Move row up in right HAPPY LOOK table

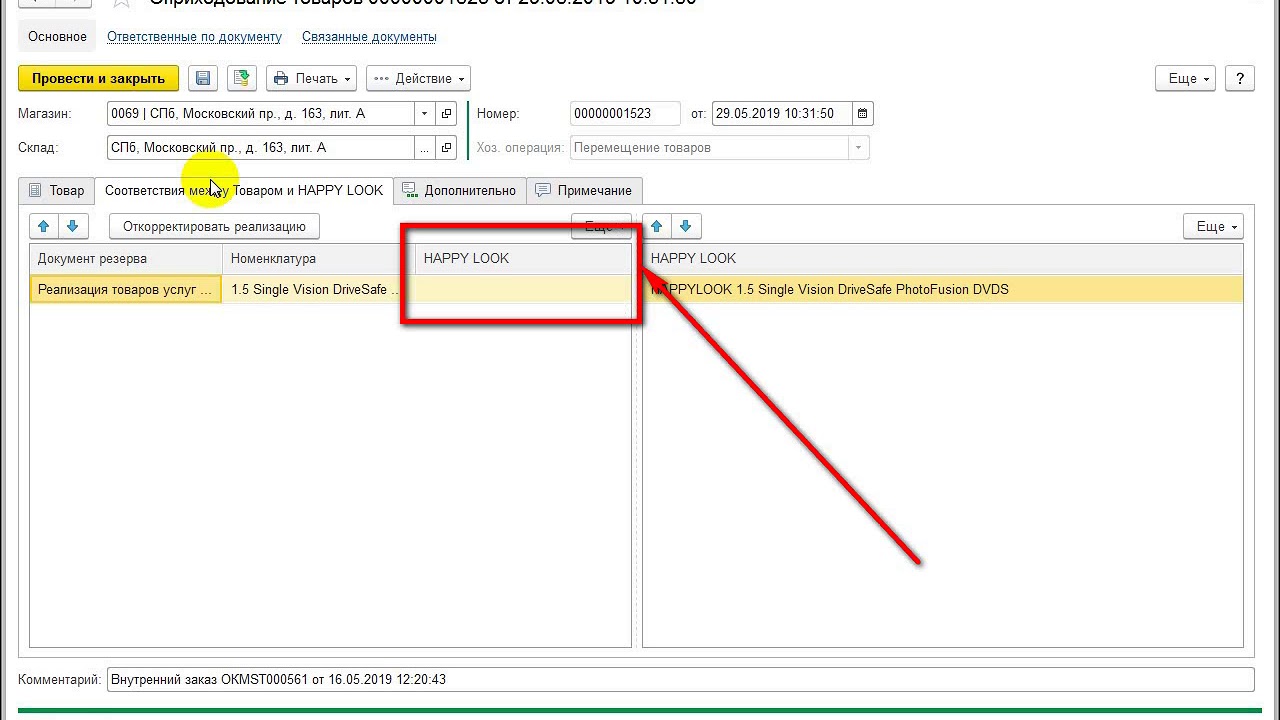656,227
